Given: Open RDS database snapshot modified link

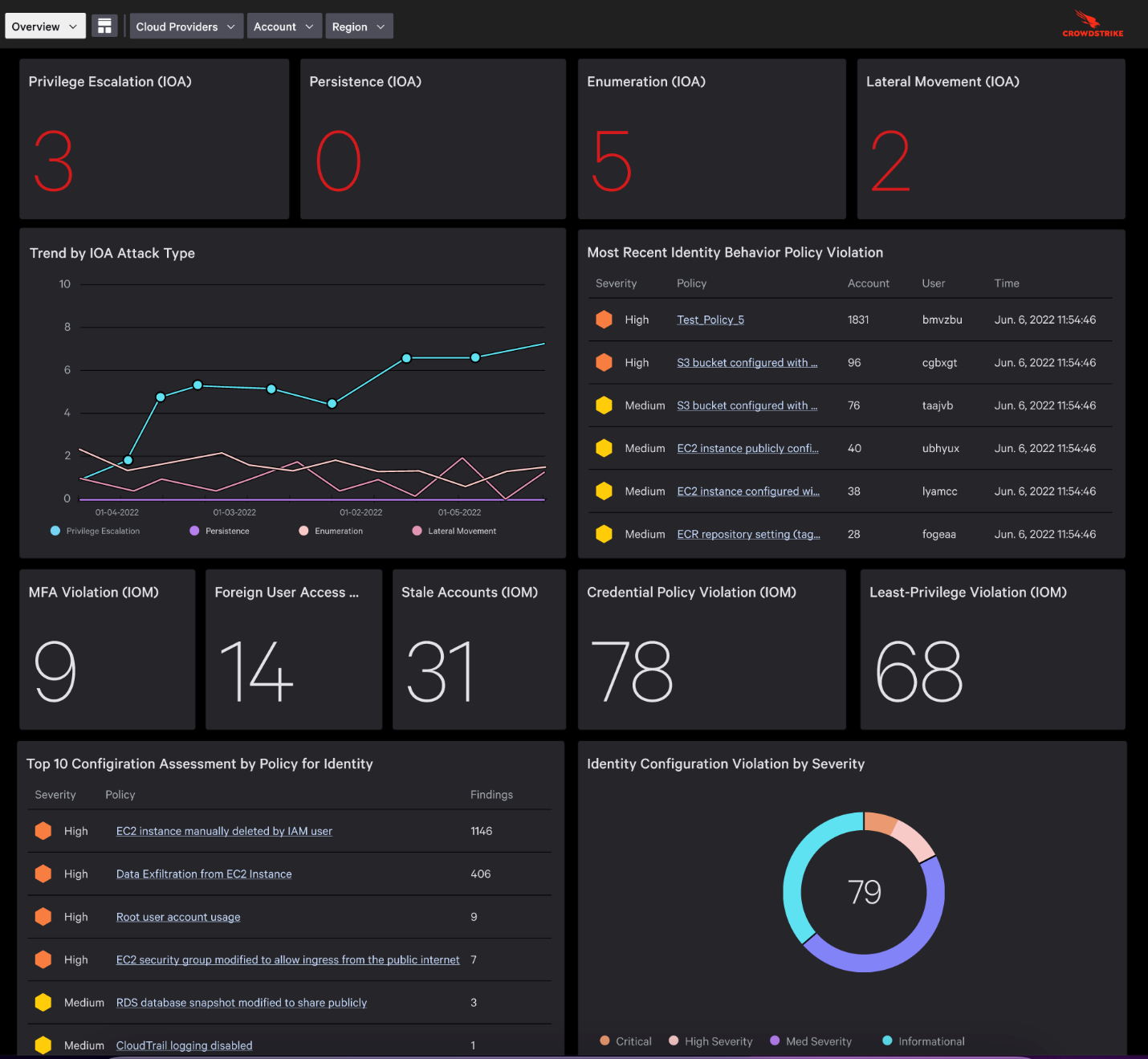Looking at the screenshot, I should pyautogui.click(x=242, y=1003).
